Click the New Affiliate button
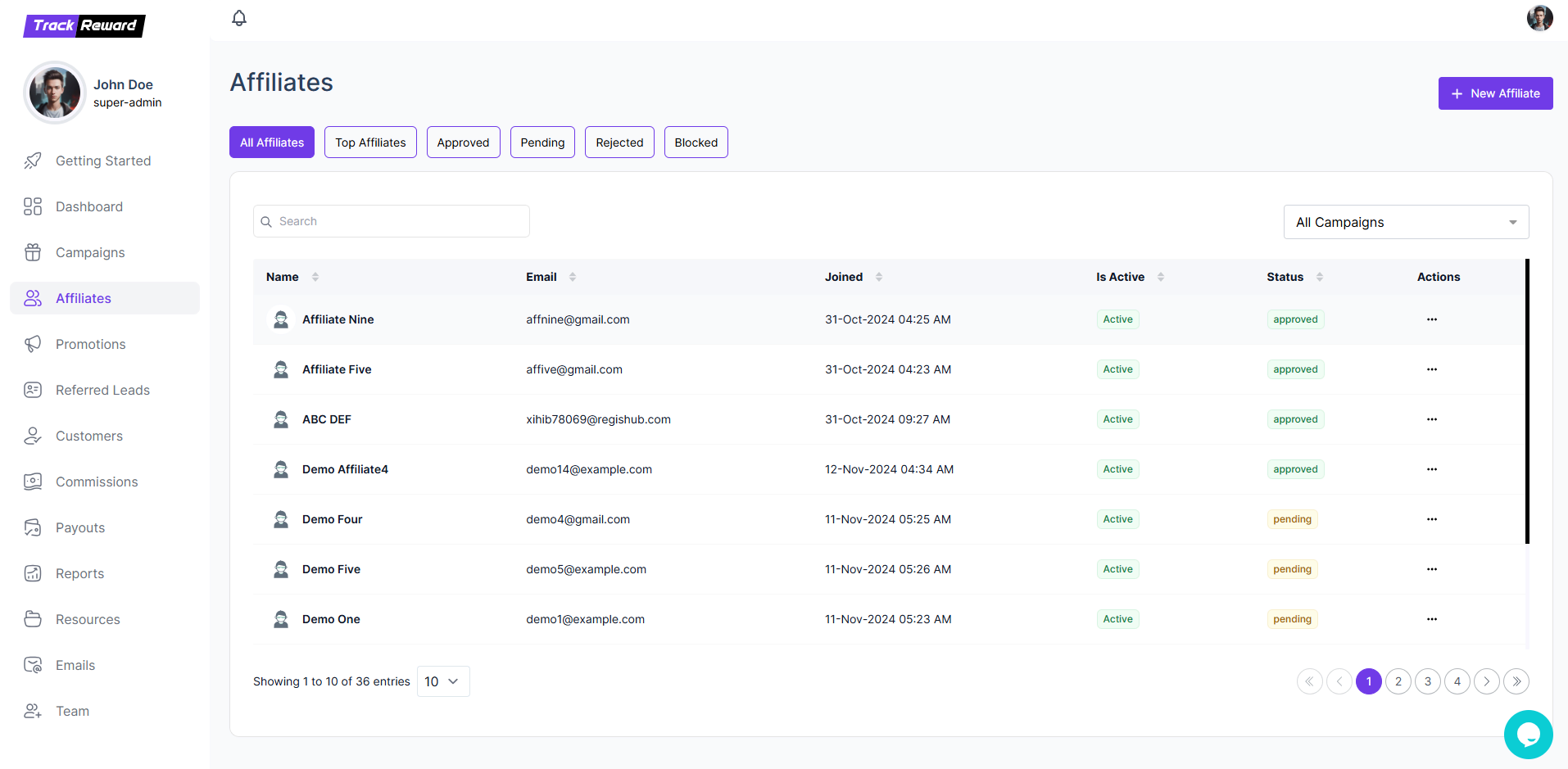Image resolution: width=1568 pixels, height=769 pixels. [1495, 93]
